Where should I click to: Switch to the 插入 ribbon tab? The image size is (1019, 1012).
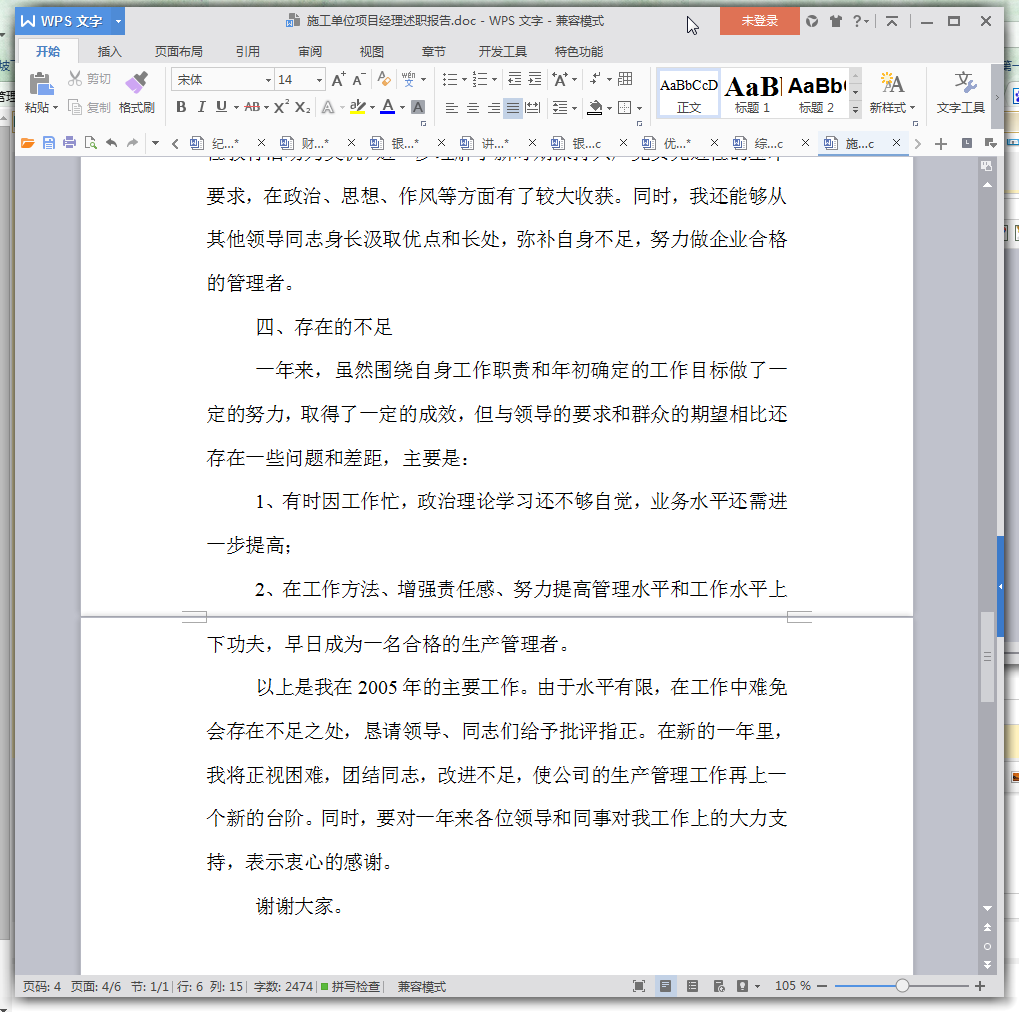[109, 51]
